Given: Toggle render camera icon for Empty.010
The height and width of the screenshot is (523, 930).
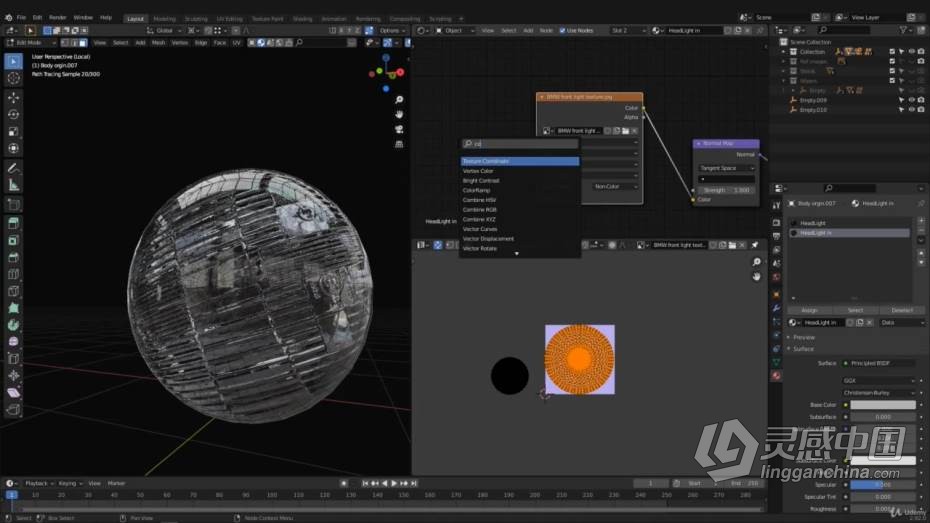Looking at the screenshot, I should coord(921,110).
